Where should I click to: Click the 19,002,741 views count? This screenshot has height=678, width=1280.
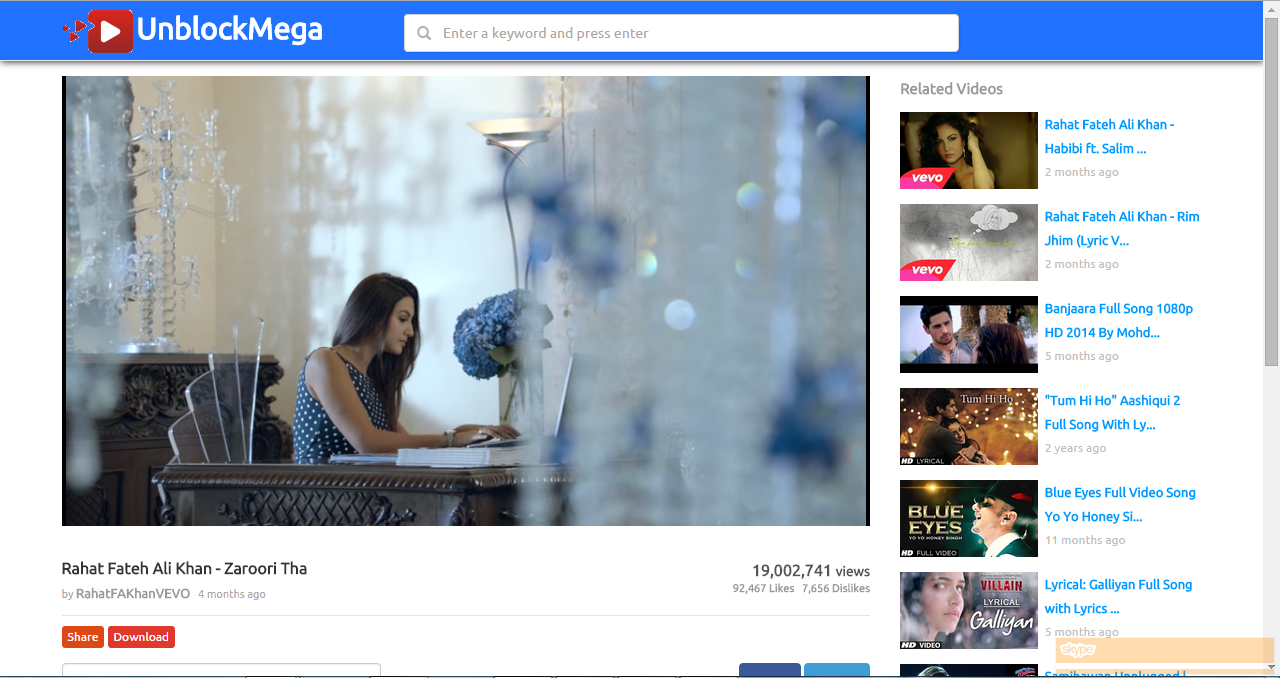tap(811, 570)
